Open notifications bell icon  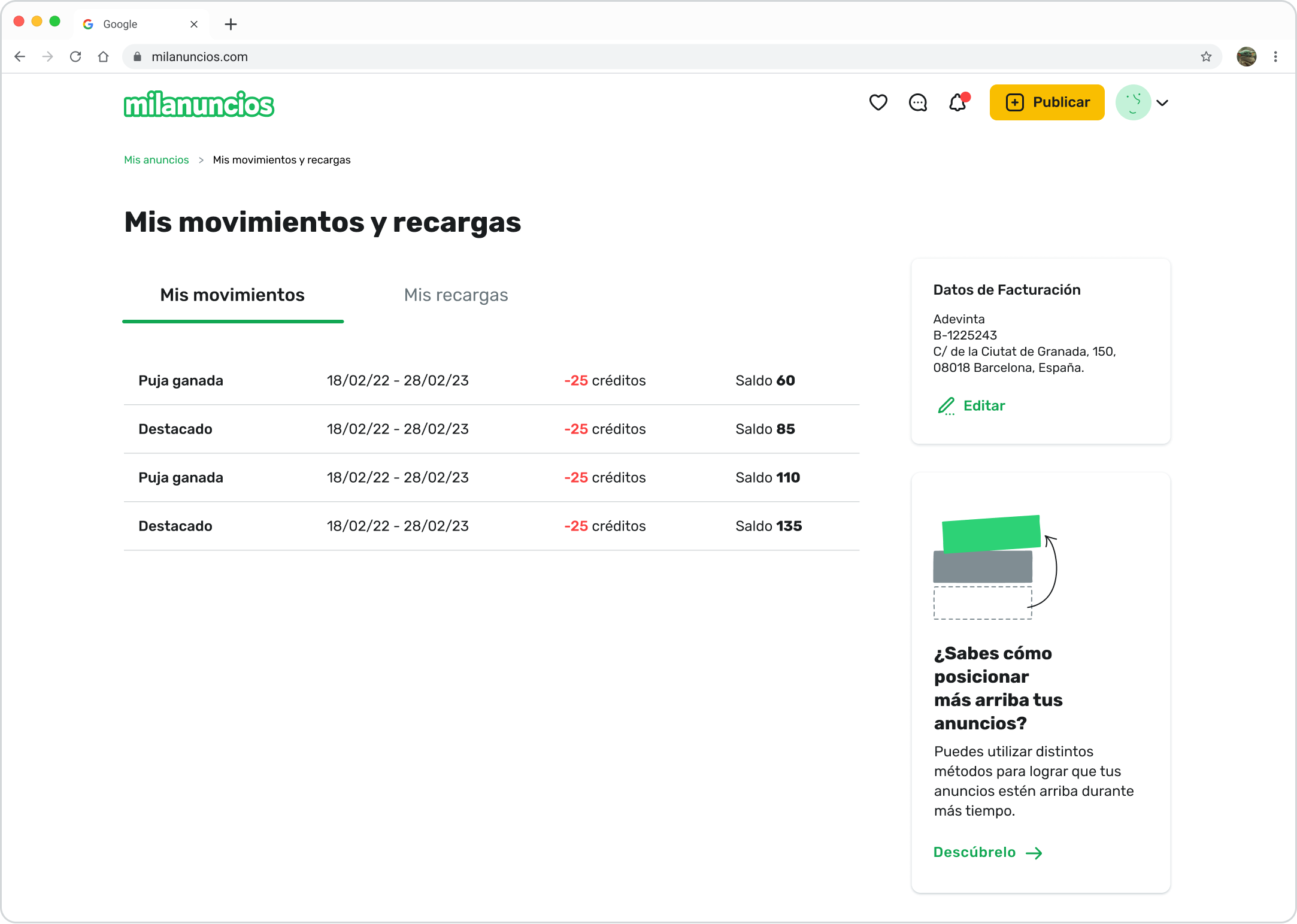[x=957, y=102]
